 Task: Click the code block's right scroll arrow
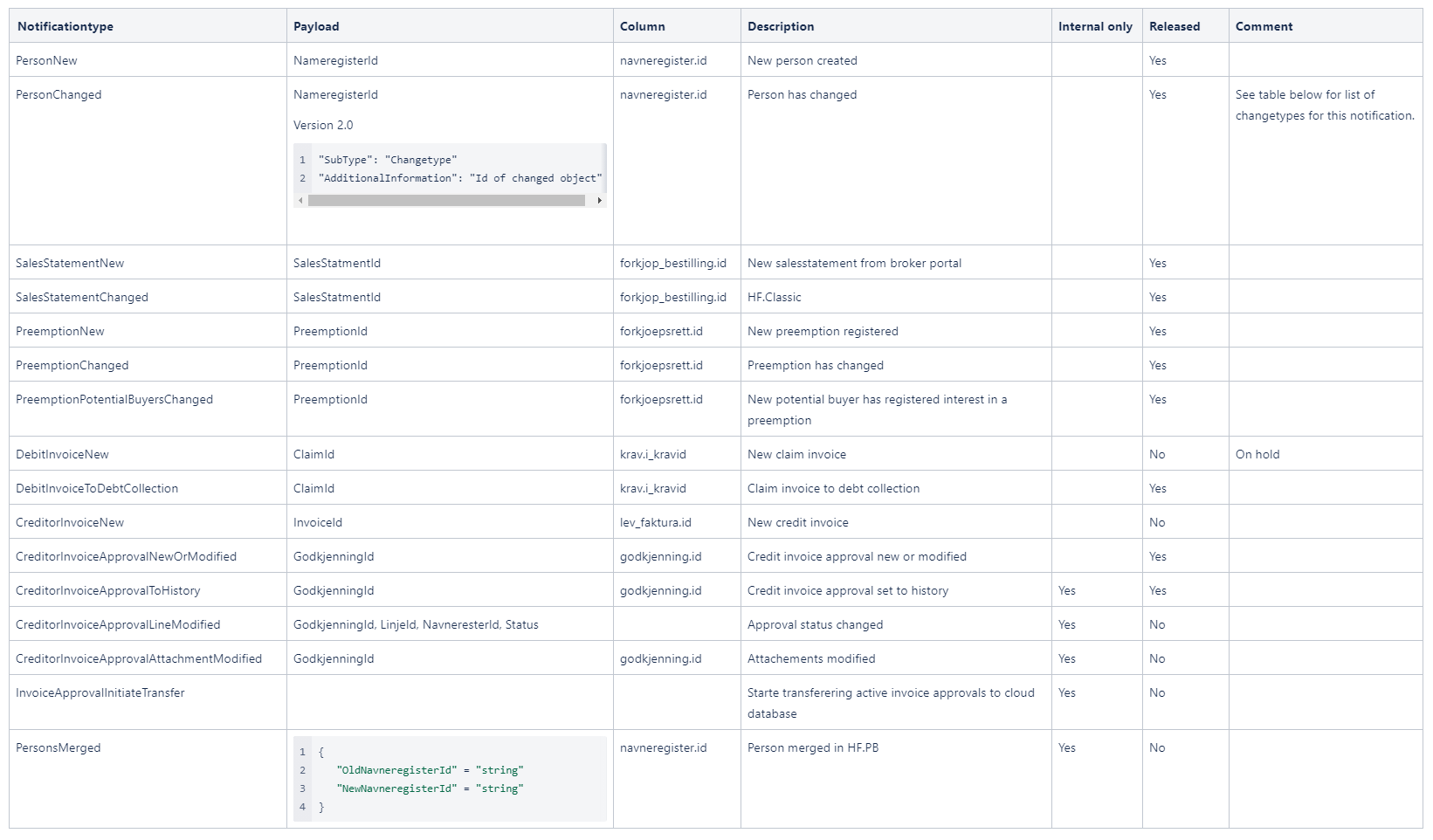pyautogui.click(x=599, y=201)
